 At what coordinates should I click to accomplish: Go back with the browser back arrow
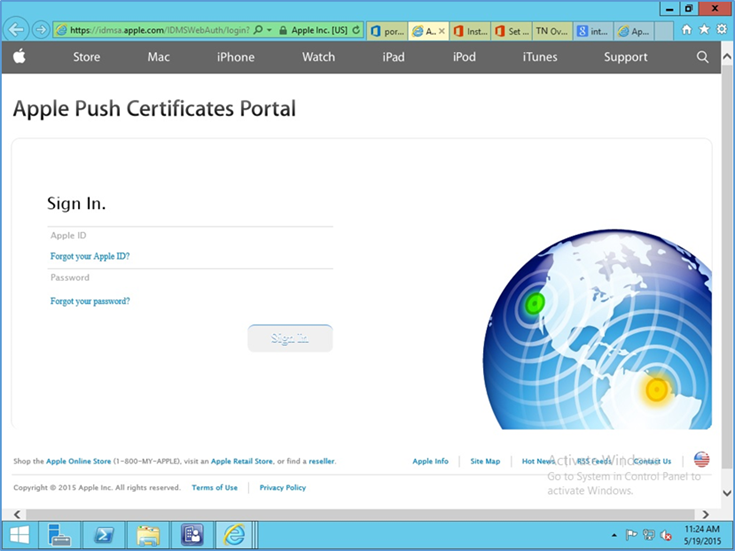coord(16,30)
